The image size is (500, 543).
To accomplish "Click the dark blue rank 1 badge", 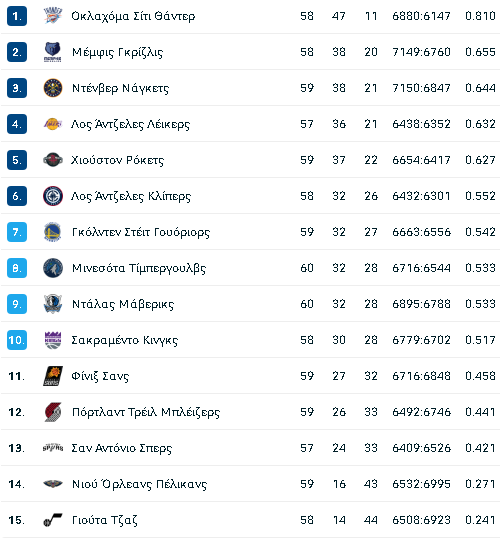I will point(17,16).
